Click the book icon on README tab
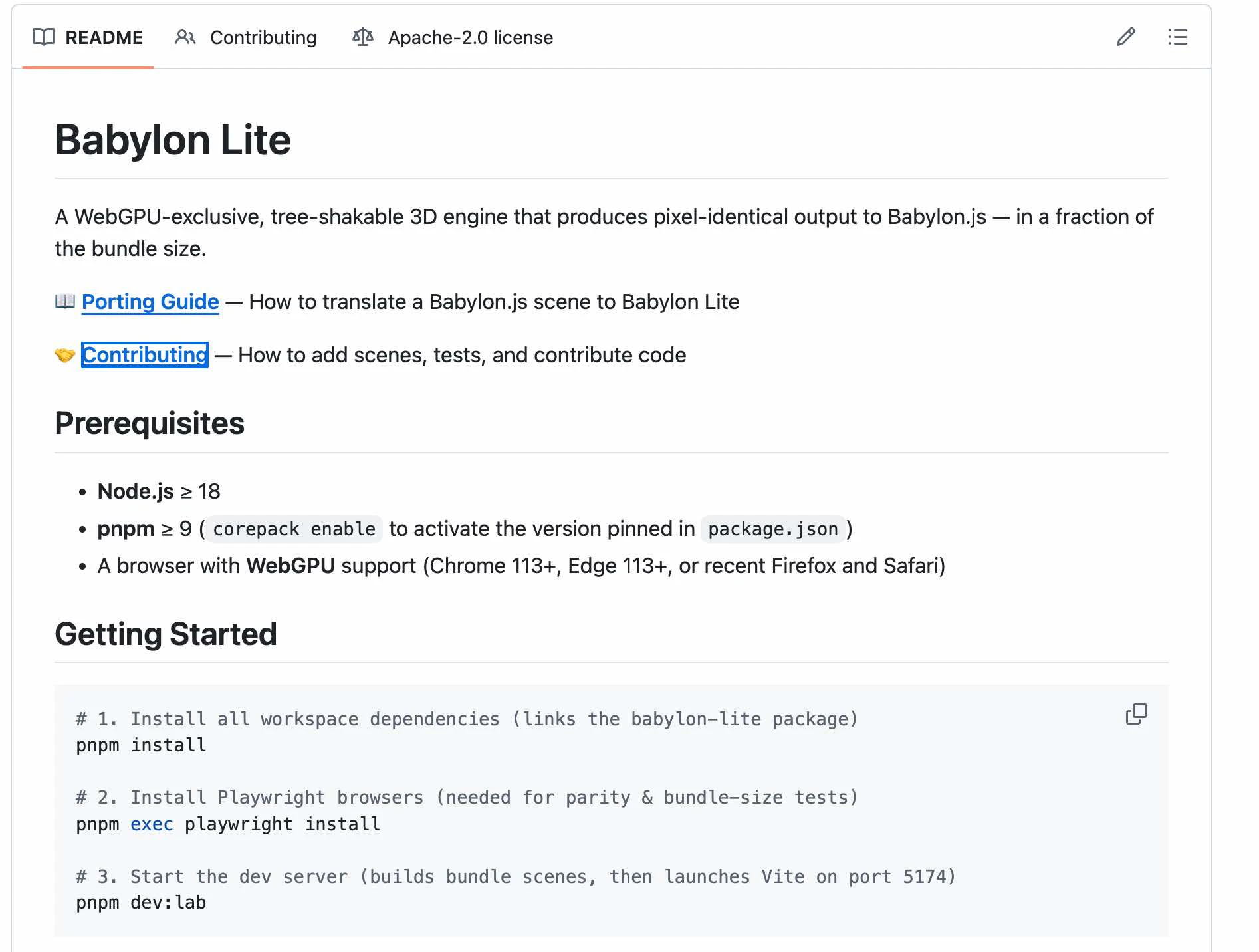The height and width of the screenshot is (952, 1259). [44, 37]
